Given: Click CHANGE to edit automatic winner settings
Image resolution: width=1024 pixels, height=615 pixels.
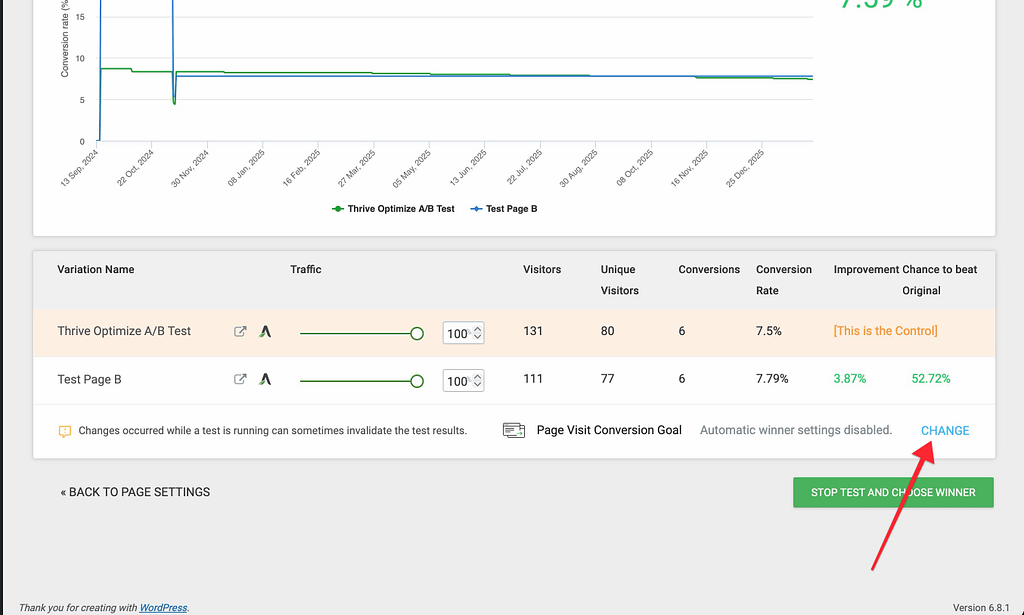Looking at the screenshot, I should coord(945,430).
